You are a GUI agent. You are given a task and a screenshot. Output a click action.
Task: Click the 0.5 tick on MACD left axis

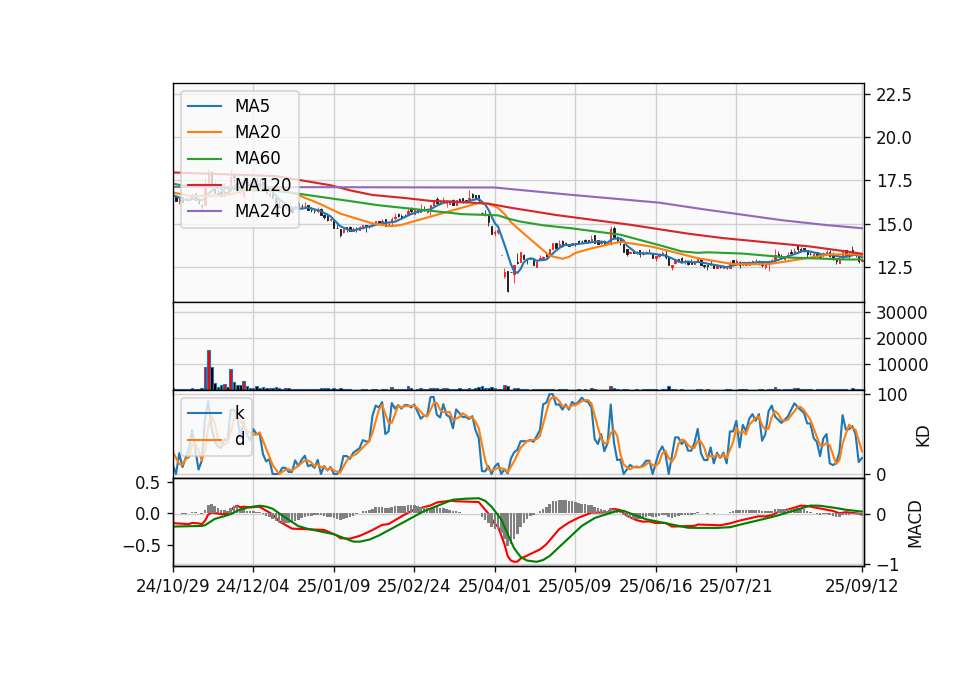coord(147,483)
